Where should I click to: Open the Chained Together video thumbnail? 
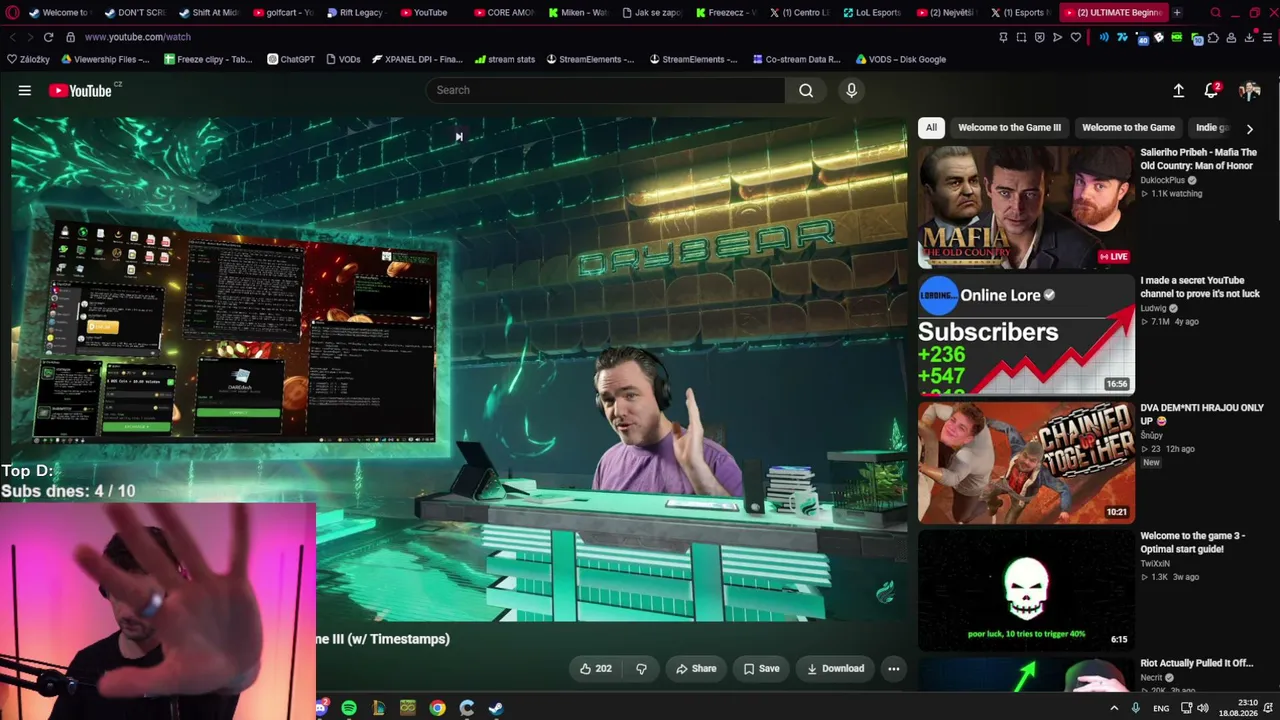pos(1026,463)
